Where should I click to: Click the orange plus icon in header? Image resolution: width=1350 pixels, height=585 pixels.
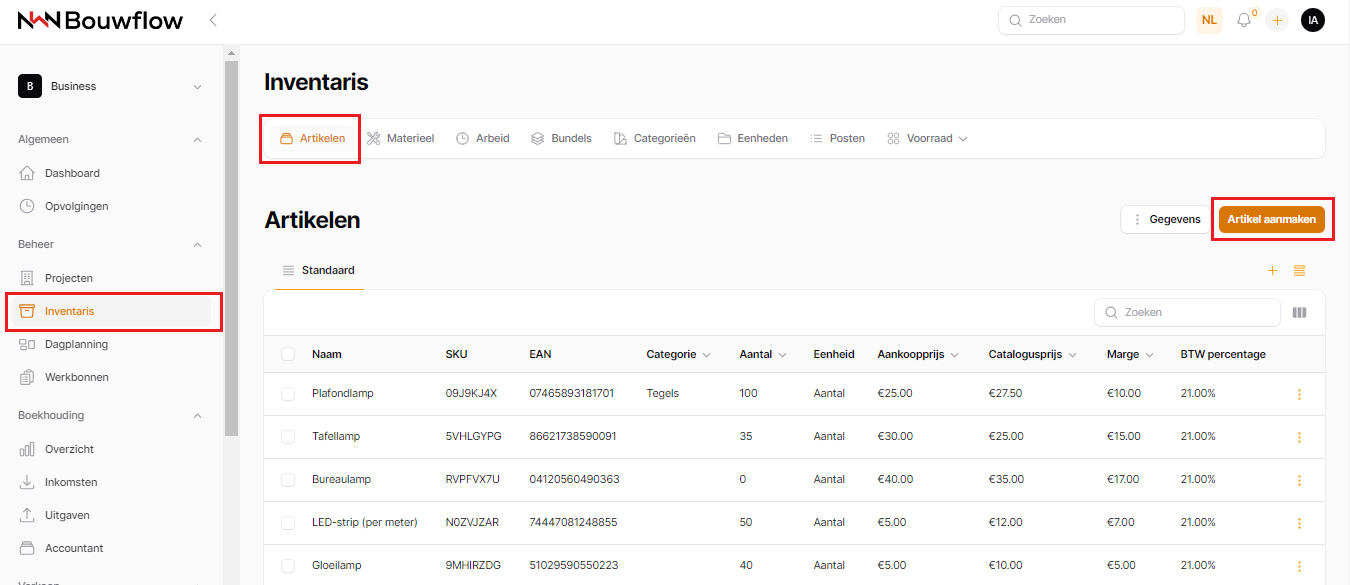pyautogui.click(x=1277, y=20)
